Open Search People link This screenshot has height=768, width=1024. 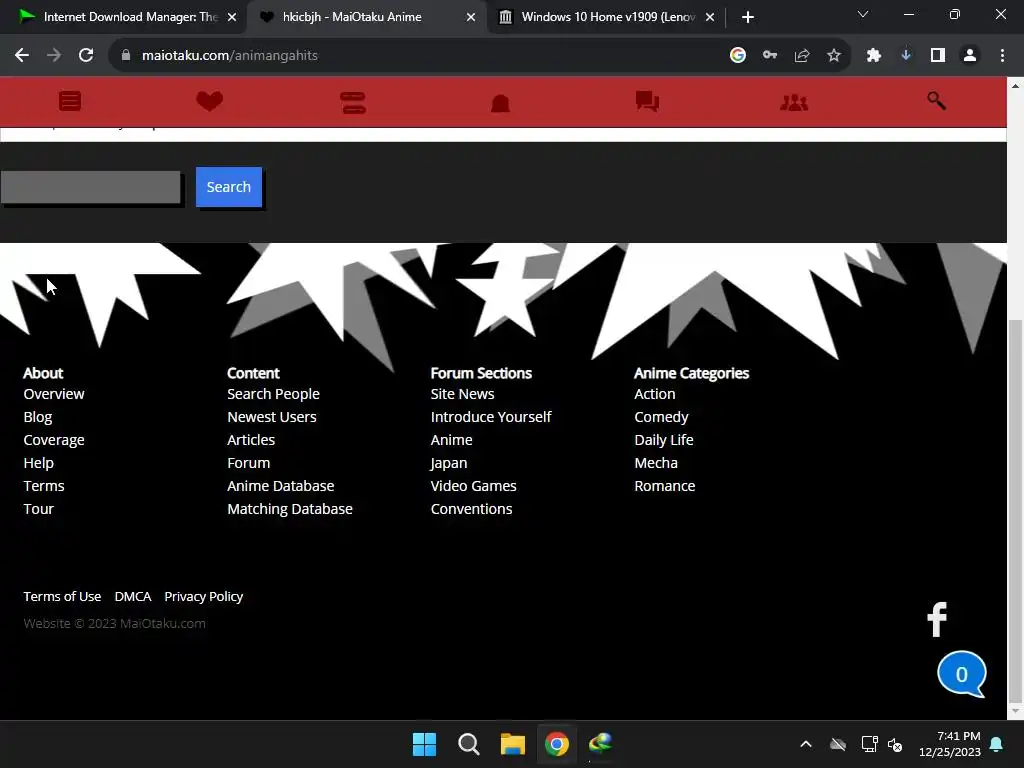273,394
